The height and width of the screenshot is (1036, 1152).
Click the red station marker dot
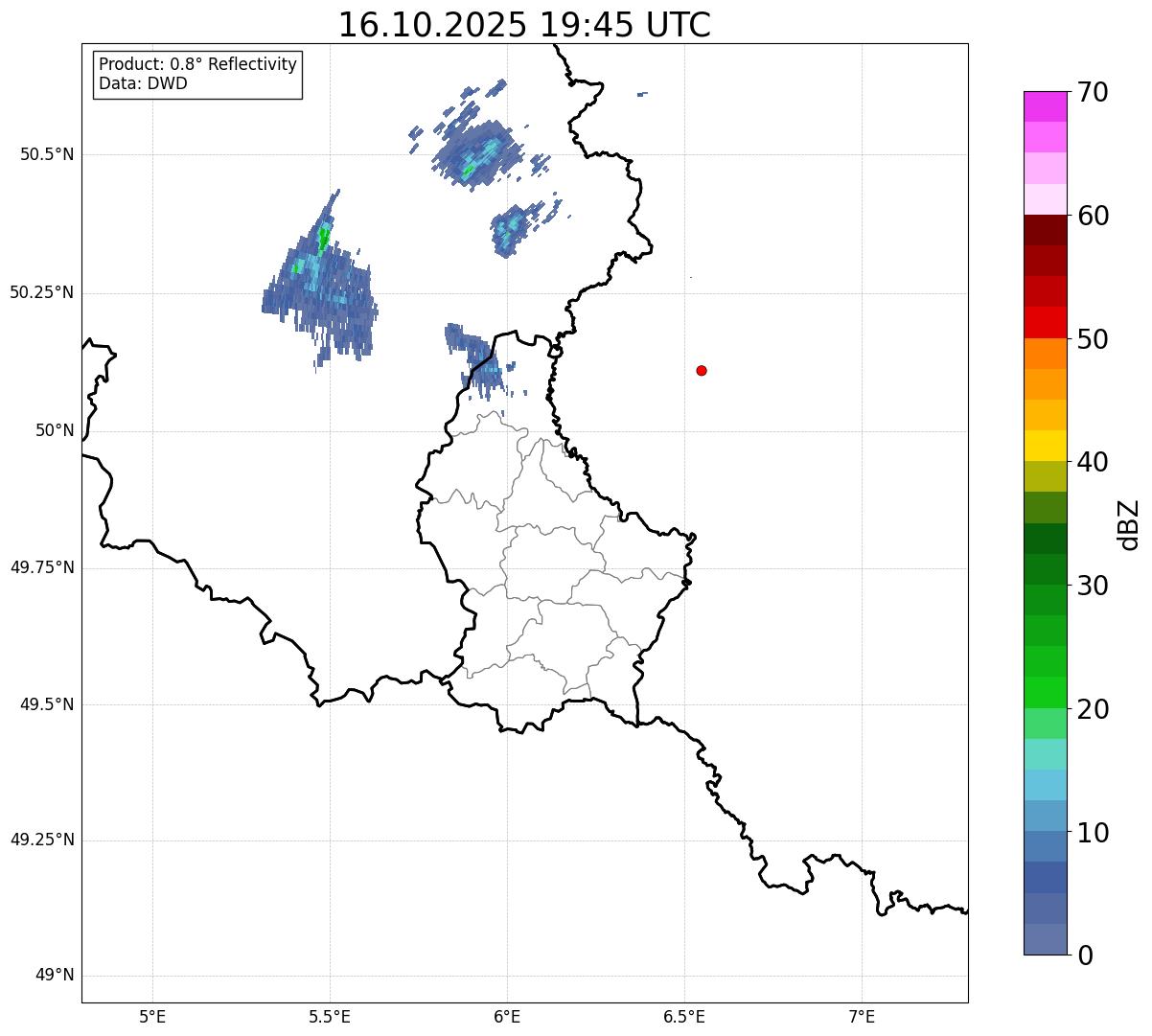[x=702, y=370]
